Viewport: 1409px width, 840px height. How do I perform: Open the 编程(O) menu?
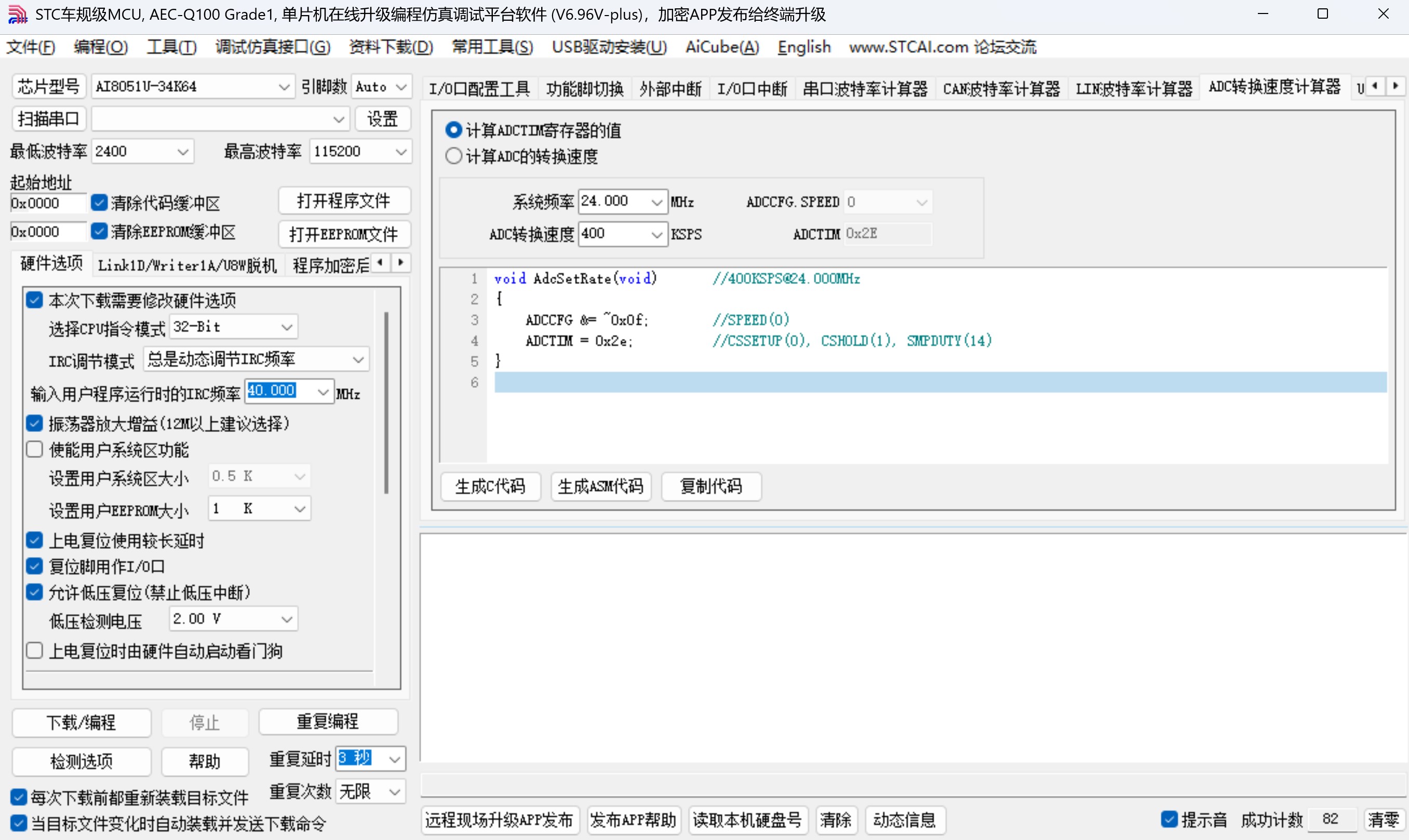101,47
